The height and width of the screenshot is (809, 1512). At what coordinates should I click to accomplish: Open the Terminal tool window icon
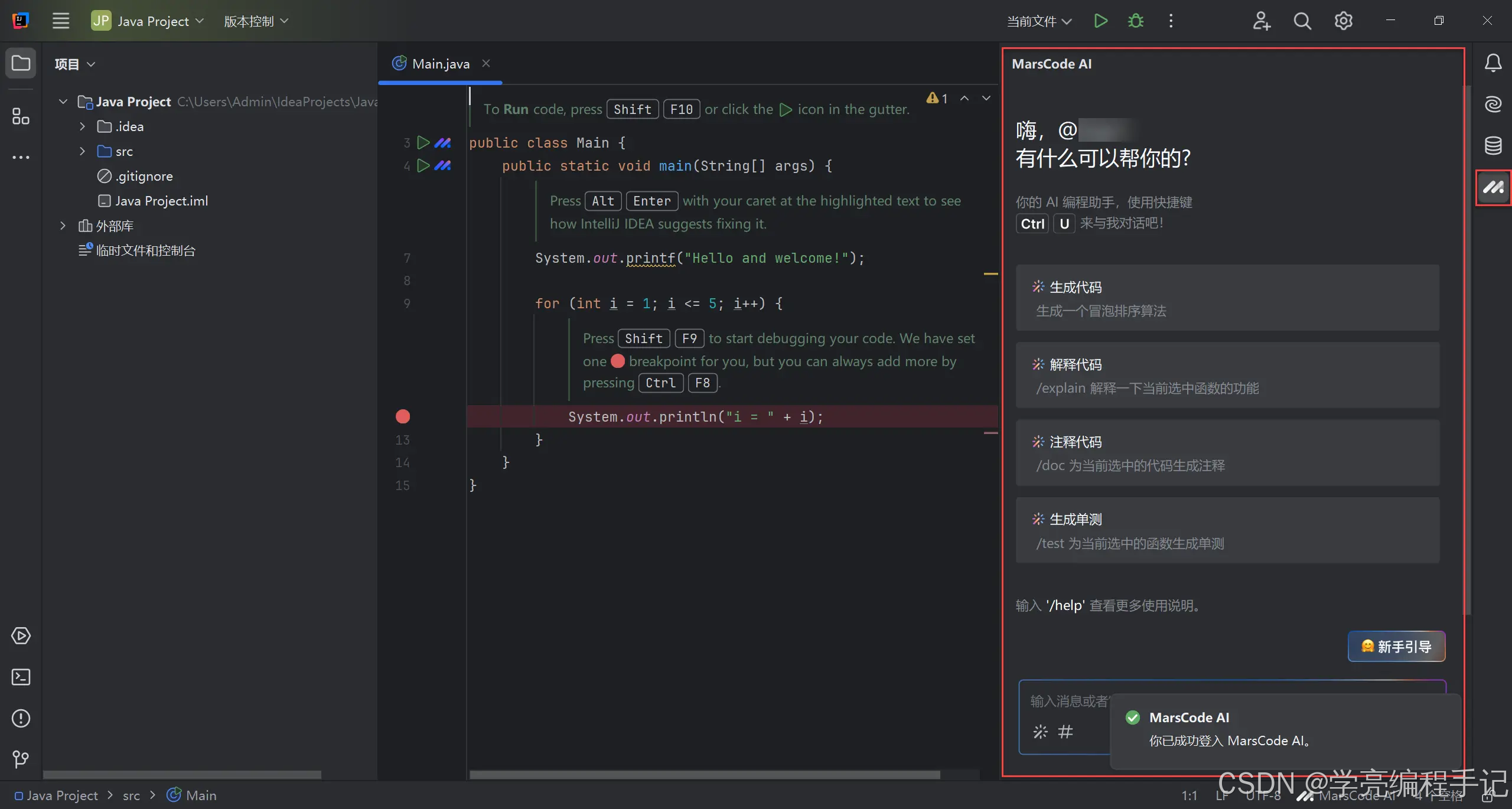pos(21,677)
